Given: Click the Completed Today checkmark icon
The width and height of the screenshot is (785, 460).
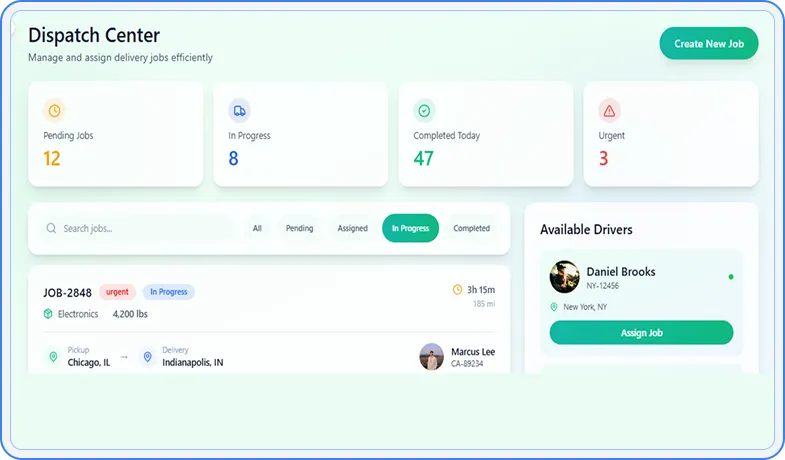Looking at the screenshot, I should pyautogui.click(x=424, y=111).
